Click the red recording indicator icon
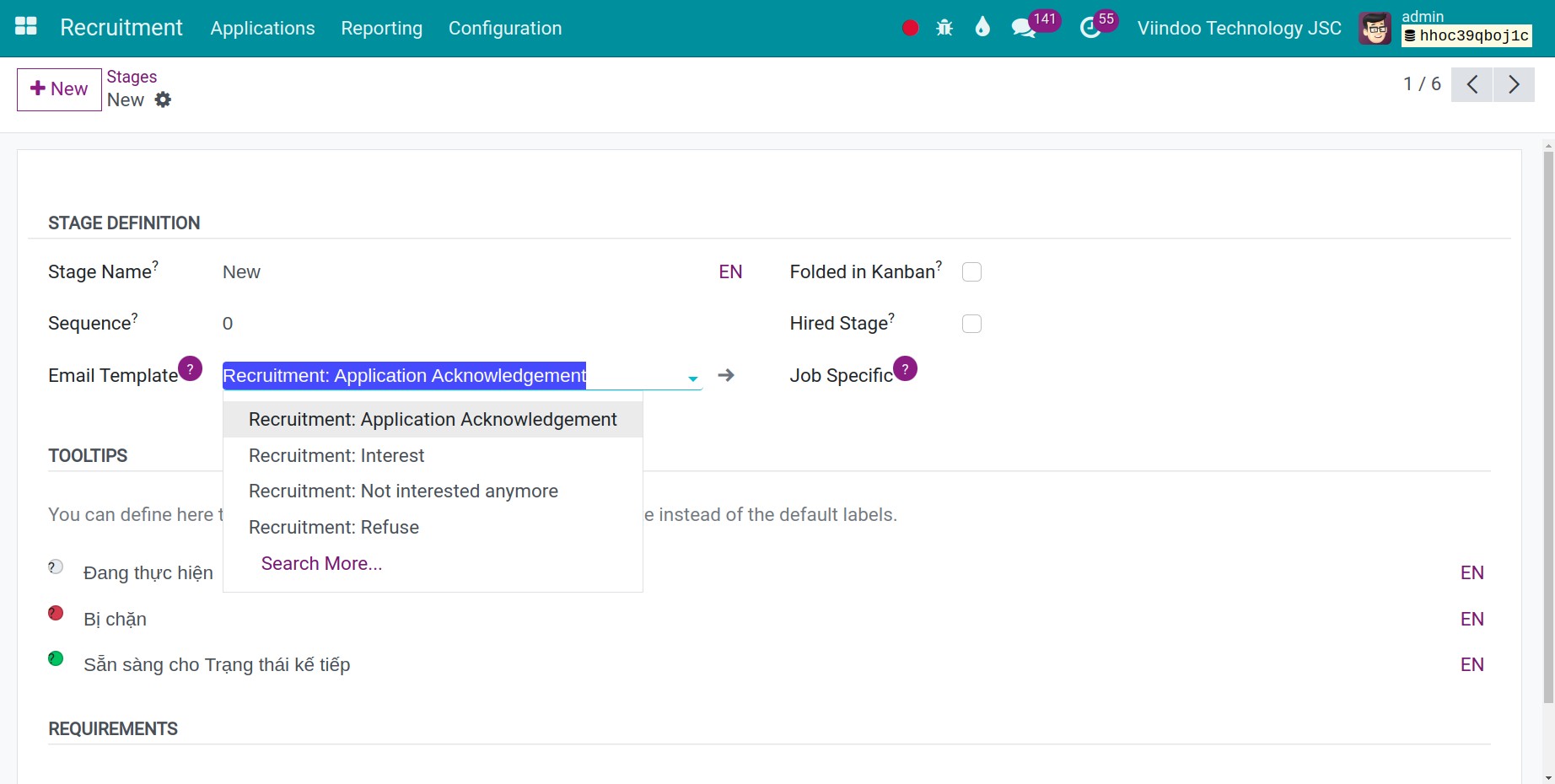Image resolution: width=1555 pixels, height=784 pixels. 909,27
